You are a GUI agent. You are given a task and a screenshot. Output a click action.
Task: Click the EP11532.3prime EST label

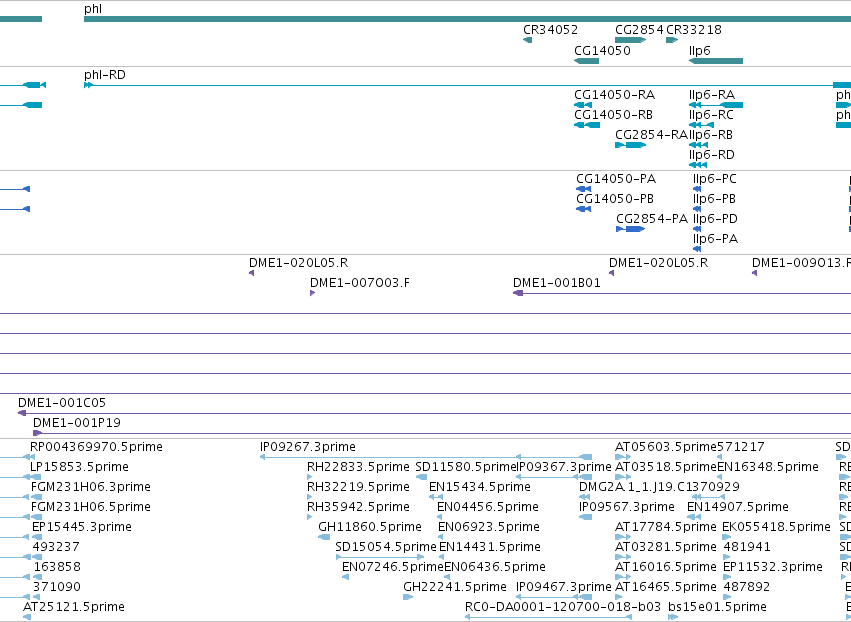[x=773, y=567]
